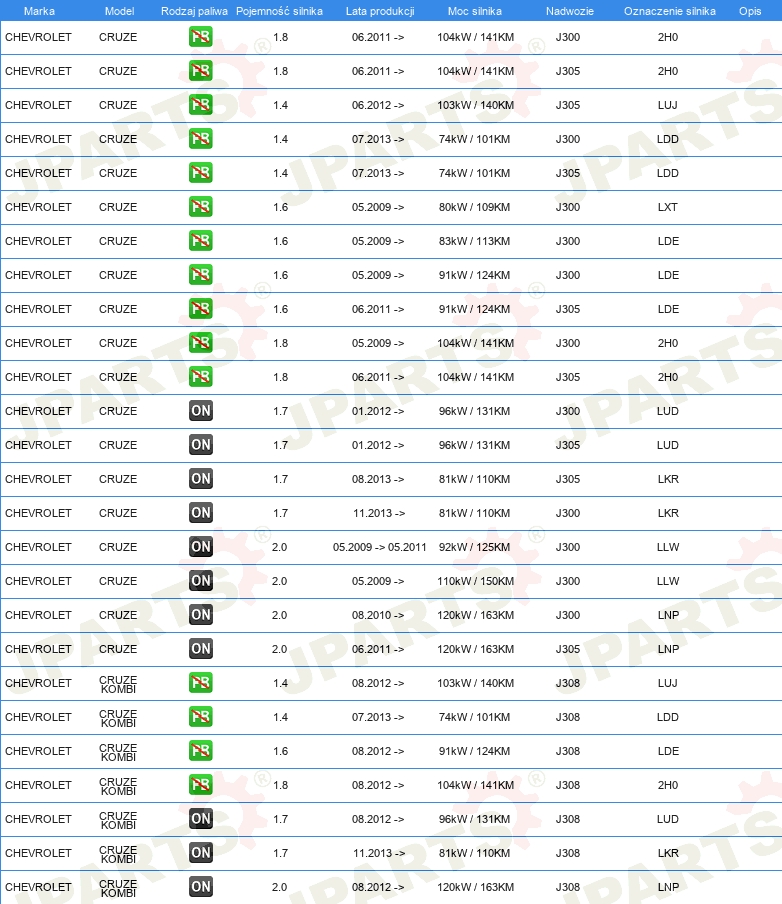782x904 pixels.
Task: Click the ON icon in the Cruze 1.7 LKR J300 row
Action: click(201, 513)
